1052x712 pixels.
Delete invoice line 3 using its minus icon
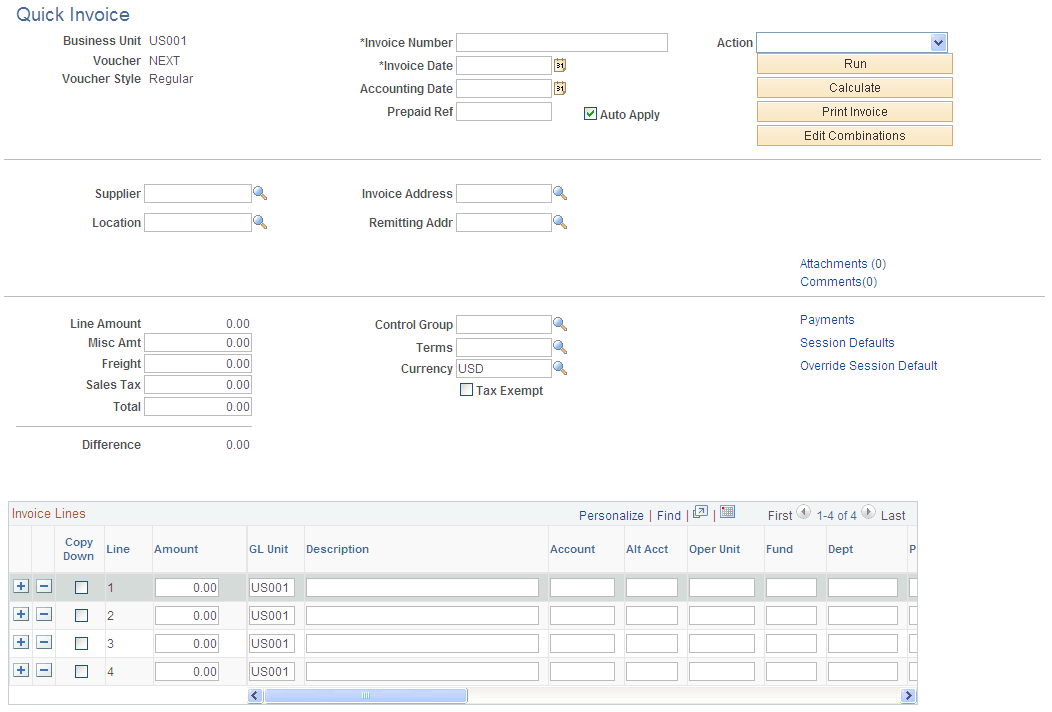pyautogui.click(x=42, y=642)
